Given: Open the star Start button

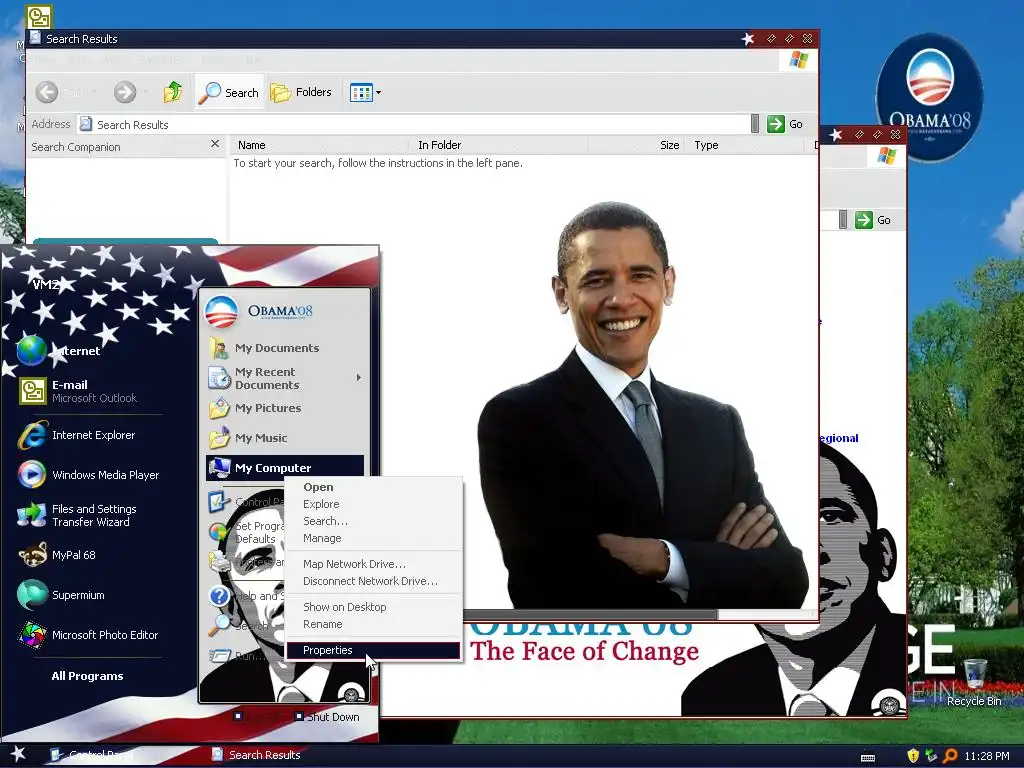Looking at the screenshot, I should tap(18, 754).
